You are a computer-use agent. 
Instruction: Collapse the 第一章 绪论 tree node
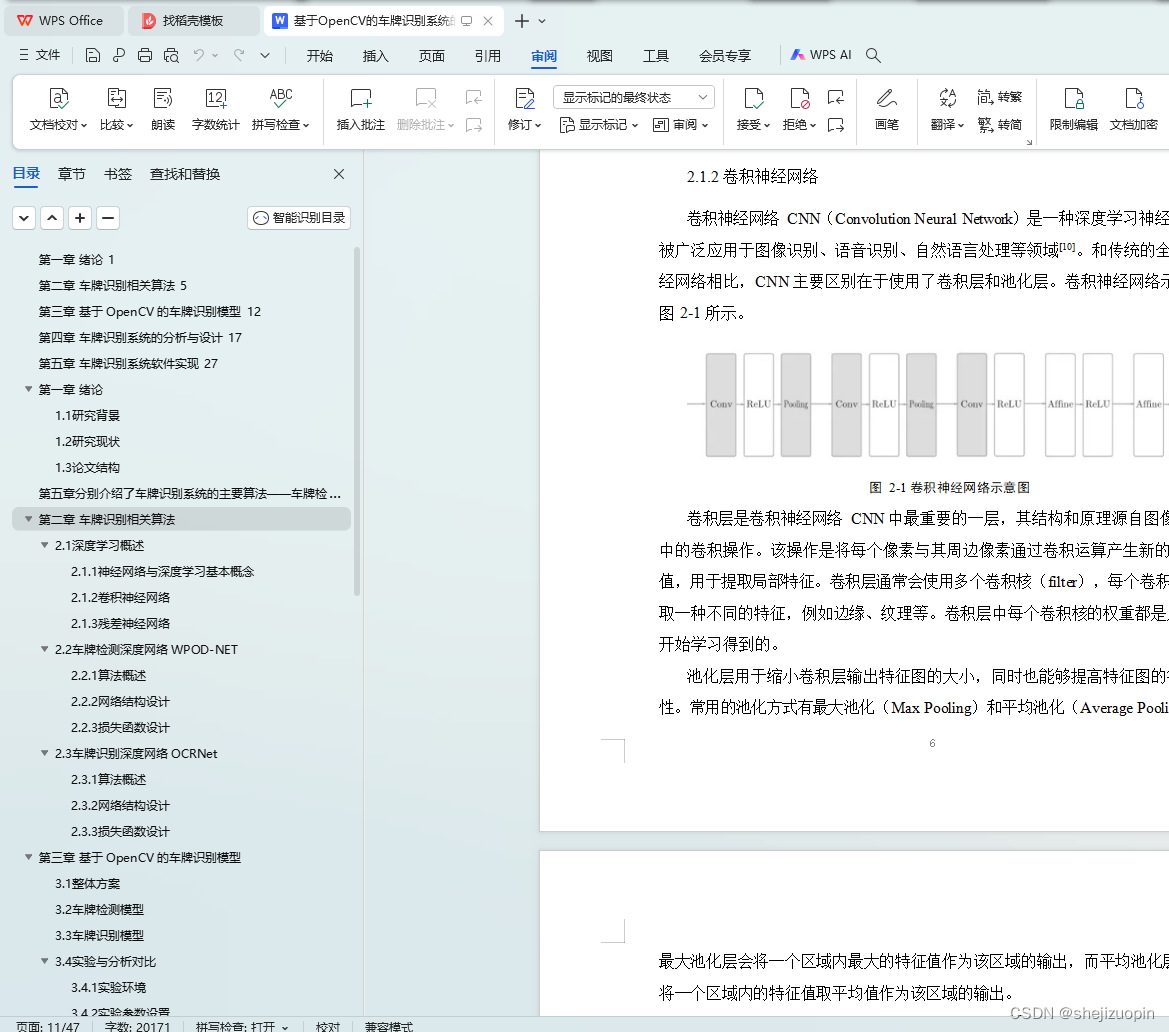pyautogui.click(x=28, y=389)
